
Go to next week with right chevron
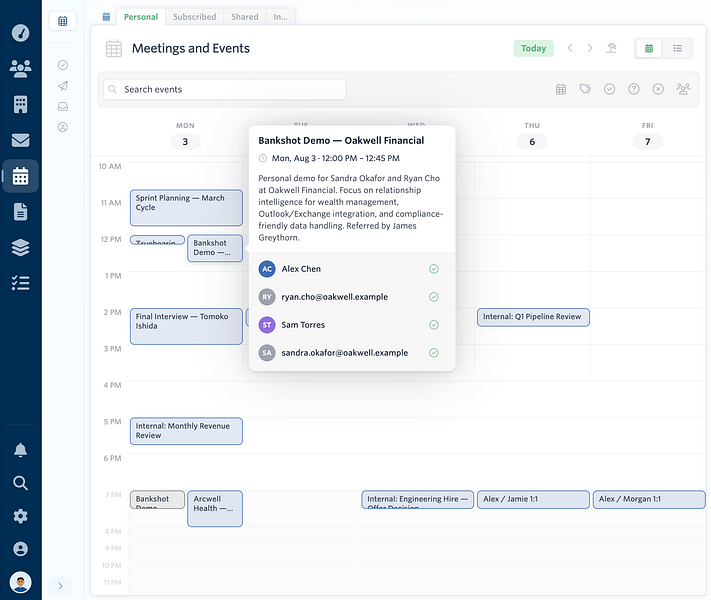(x=590, y=48)
